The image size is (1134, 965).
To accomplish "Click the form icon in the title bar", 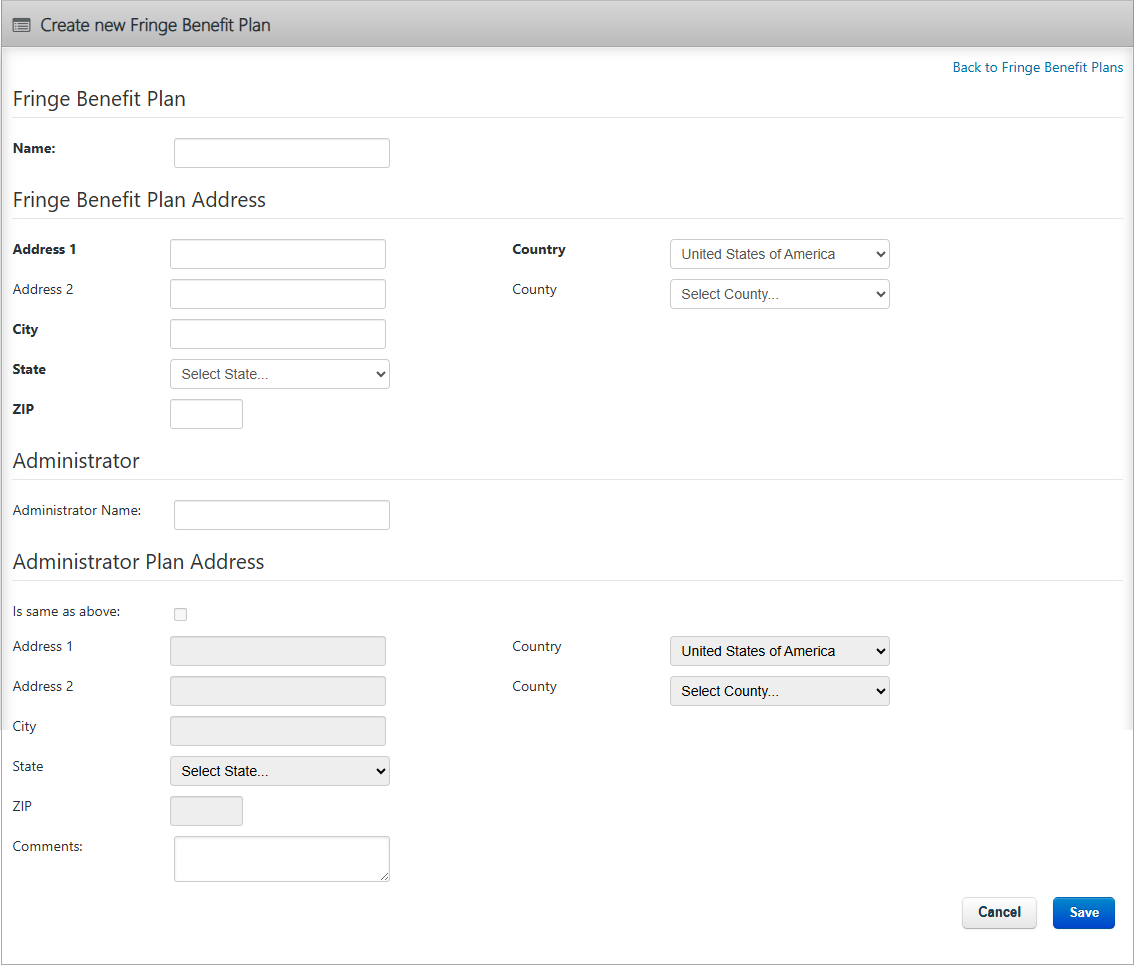I will pyautogui.click(x=21, y=25).
